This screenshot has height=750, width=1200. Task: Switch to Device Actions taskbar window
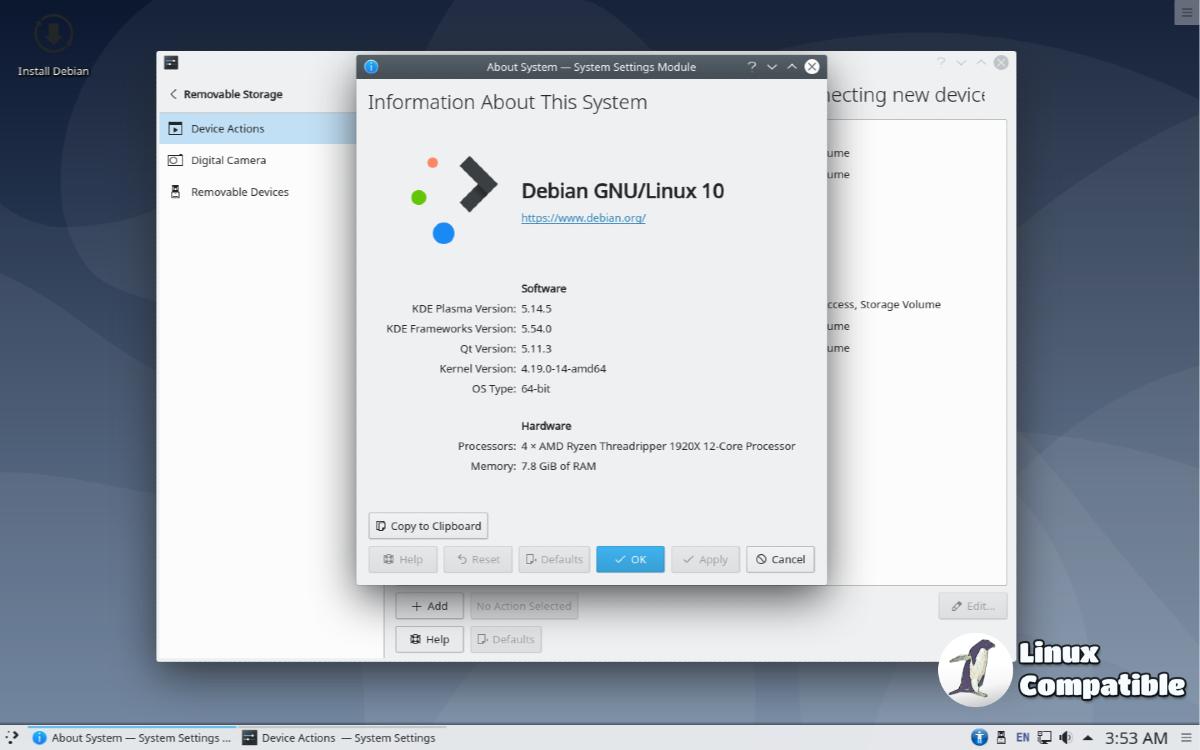coord(339,738)
